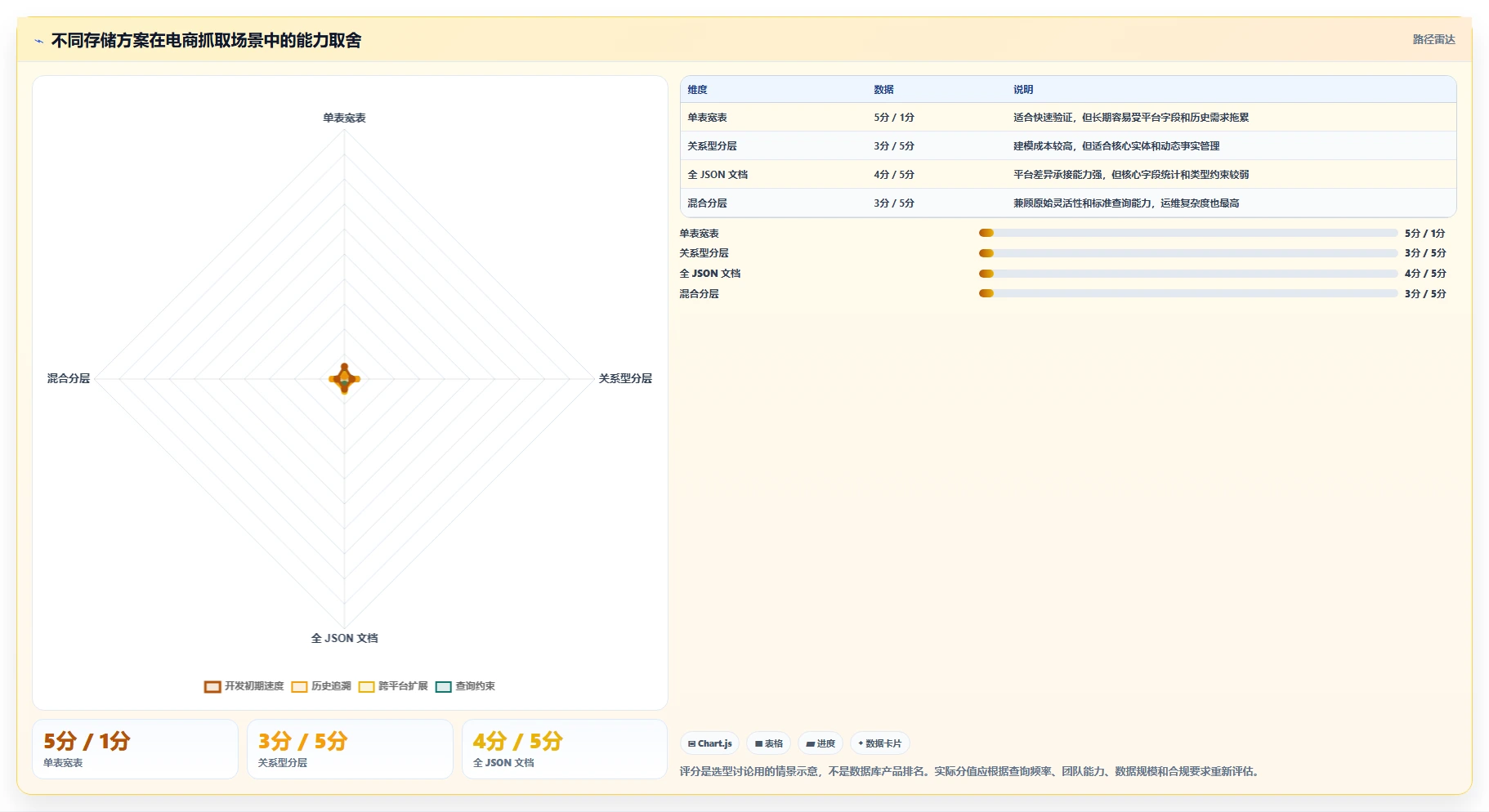Open the 4分 / 5分 全 JSON 文档 stat card
The height and width of the screenshot is (812, 1489).
565,749
